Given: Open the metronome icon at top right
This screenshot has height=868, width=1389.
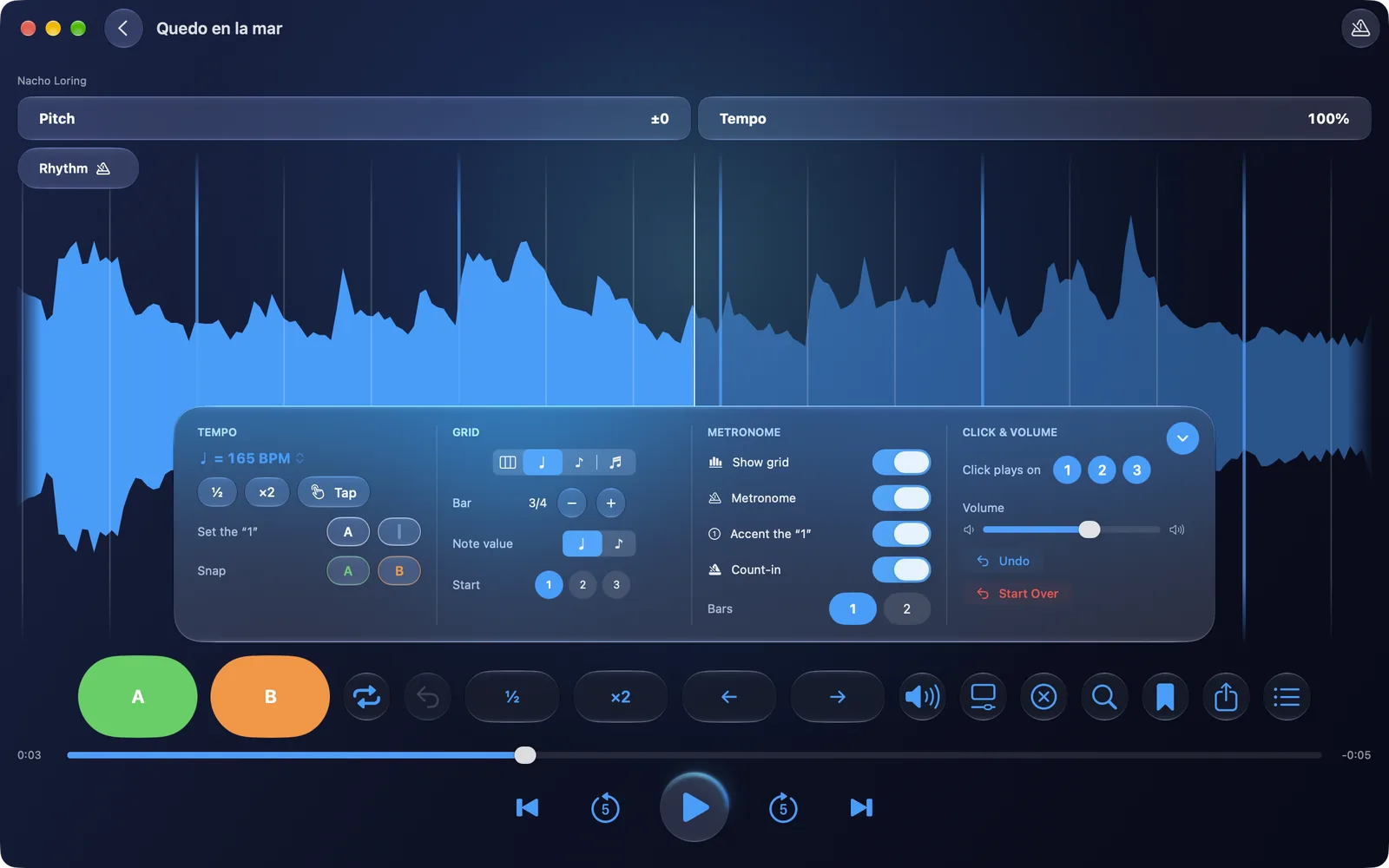Looking at the screenshot, I should (1360, 29).
